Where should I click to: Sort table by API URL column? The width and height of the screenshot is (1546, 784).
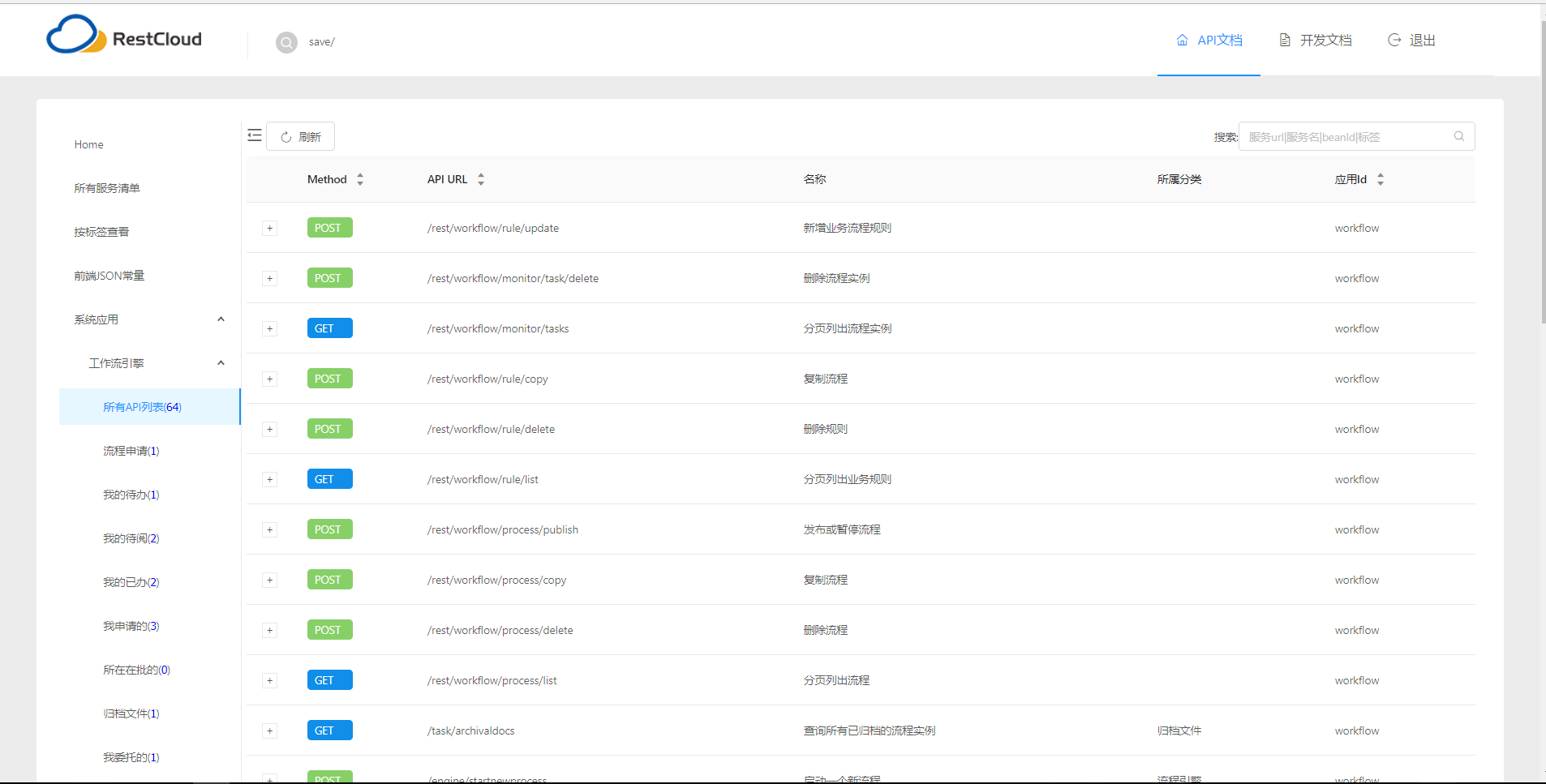point(480,178)
